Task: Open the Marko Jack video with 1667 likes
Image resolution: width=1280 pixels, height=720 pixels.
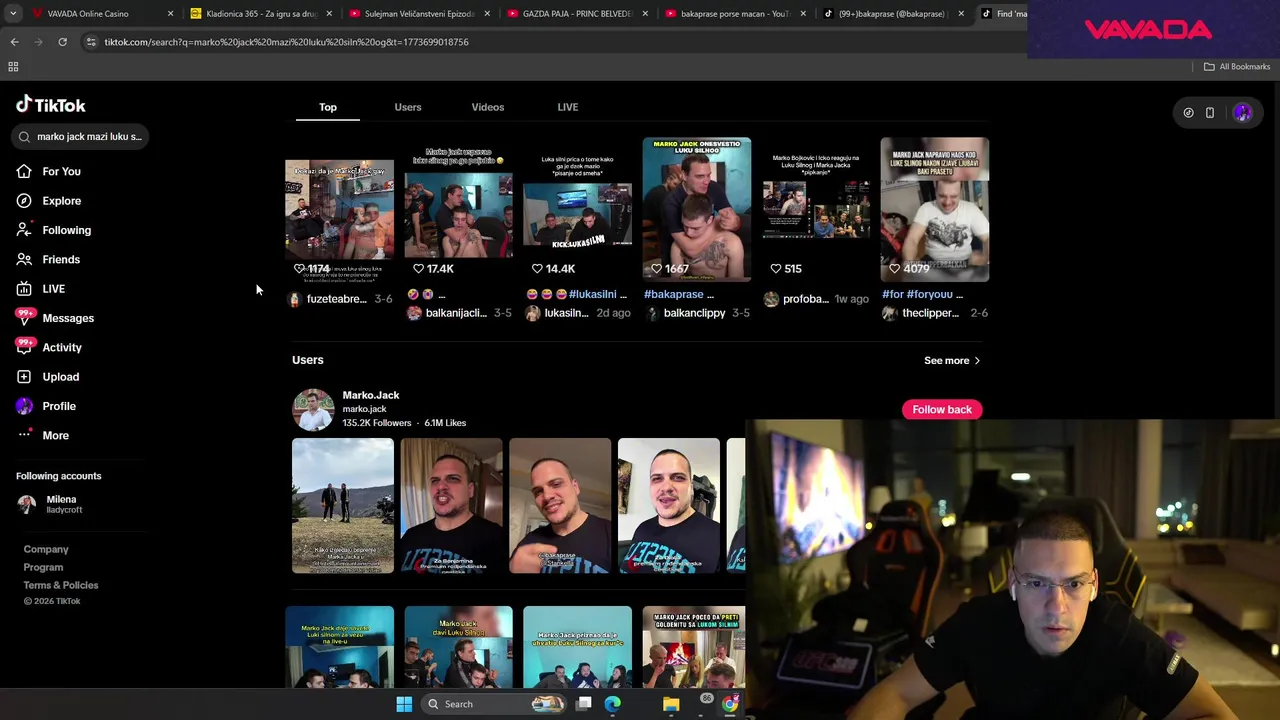Action: click(696, 209)
